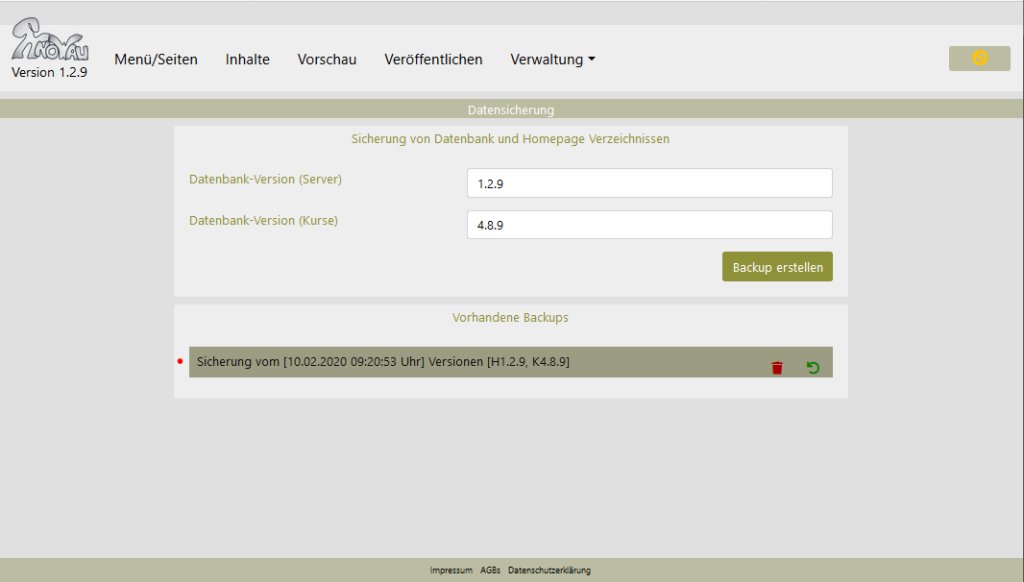Click the Vorhandene Backups heading

[x=510, y=318]
